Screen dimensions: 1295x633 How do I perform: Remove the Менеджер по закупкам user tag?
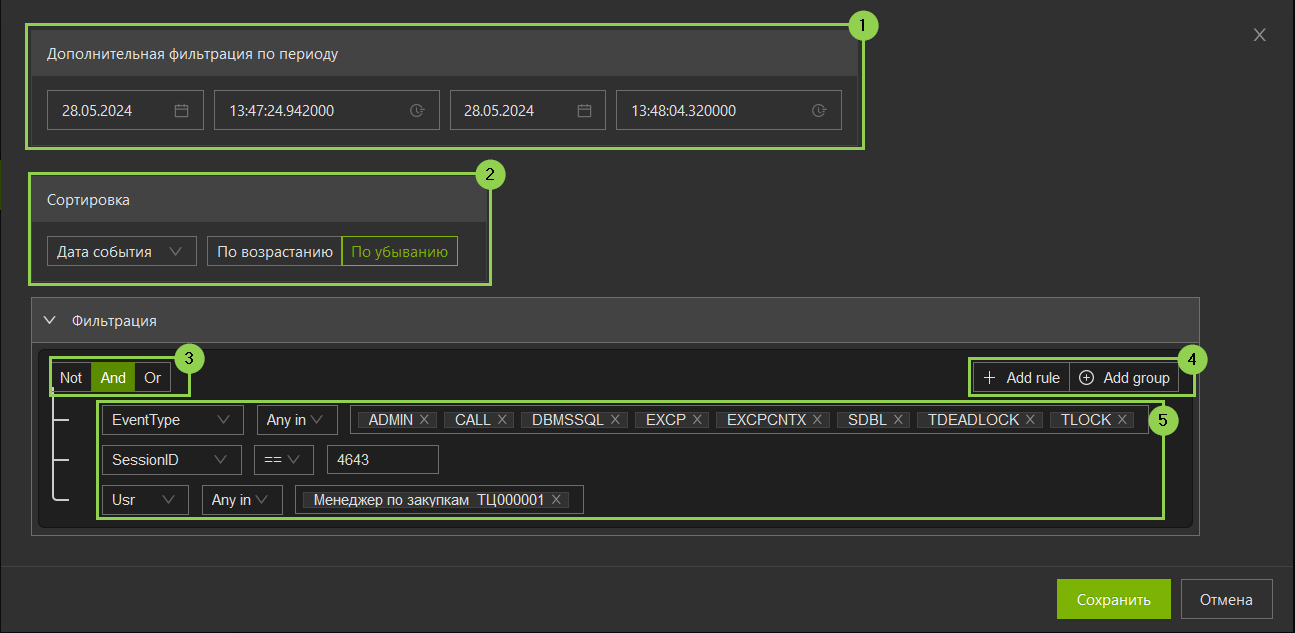coord(556,500)
